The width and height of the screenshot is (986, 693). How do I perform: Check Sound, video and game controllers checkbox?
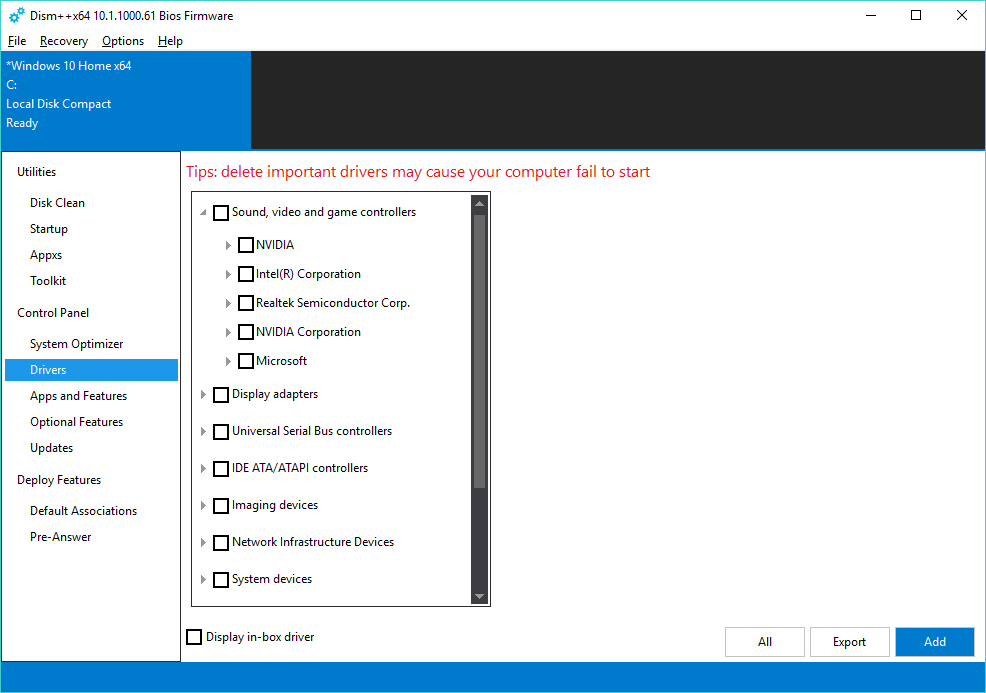pos(221,213)
